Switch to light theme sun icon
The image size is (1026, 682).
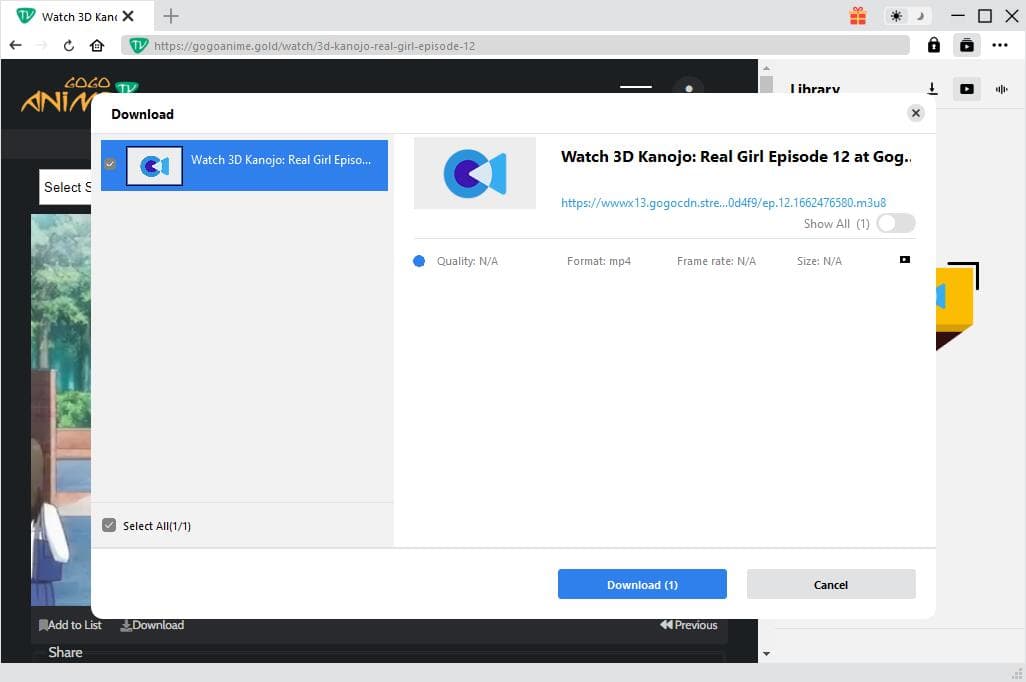click(x=896, y=16)
